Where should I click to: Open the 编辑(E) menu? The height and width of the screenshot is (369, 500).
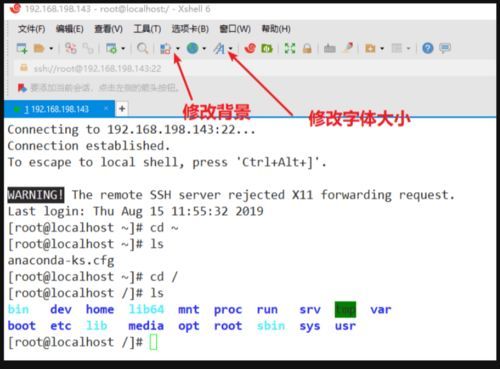point(70,29)
